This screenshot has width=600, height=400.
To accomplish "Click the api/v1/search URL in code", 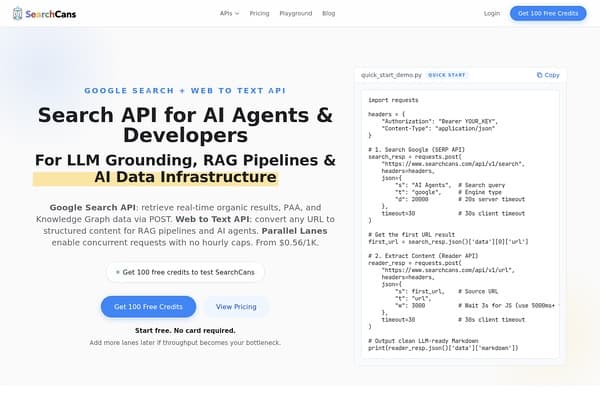I will pos(453,164).
